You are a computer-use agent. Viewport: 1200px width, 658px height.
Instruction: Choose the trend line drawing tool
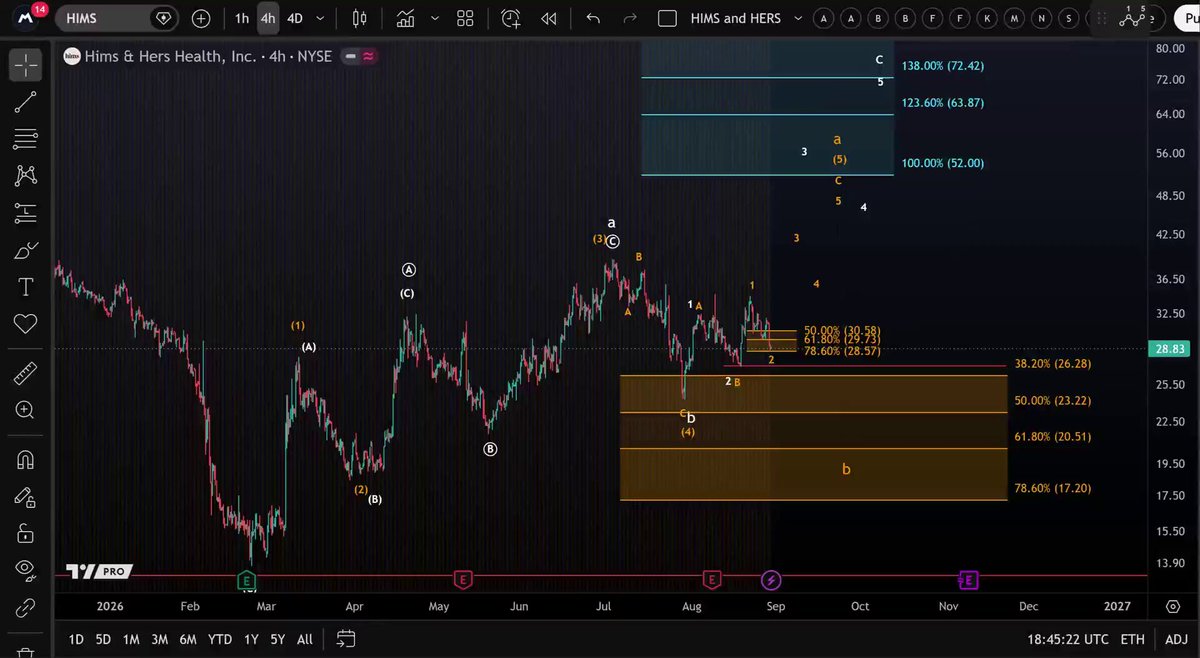tap(26, 101)
